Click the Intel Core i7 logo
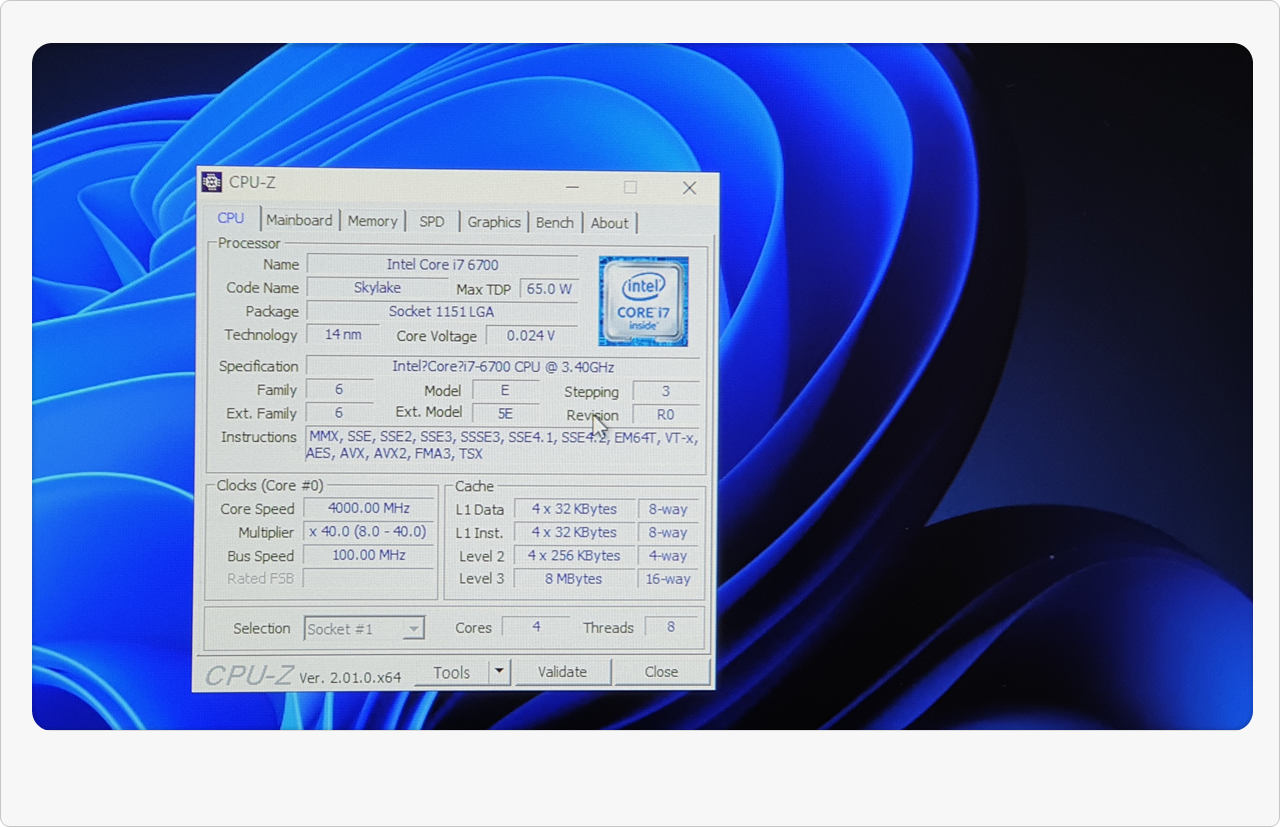Image resolution: width=1280 pixels, height=827 pixels. [643, 301]
